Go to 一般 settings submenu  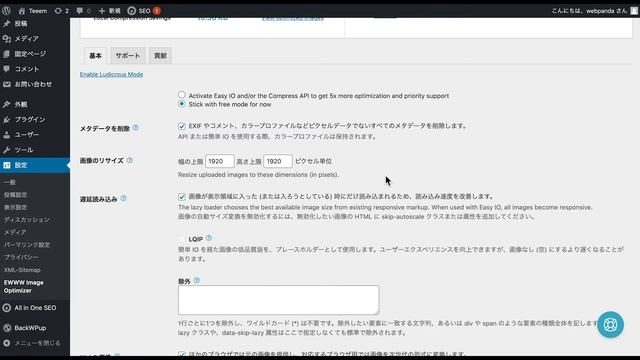[10, 182]
